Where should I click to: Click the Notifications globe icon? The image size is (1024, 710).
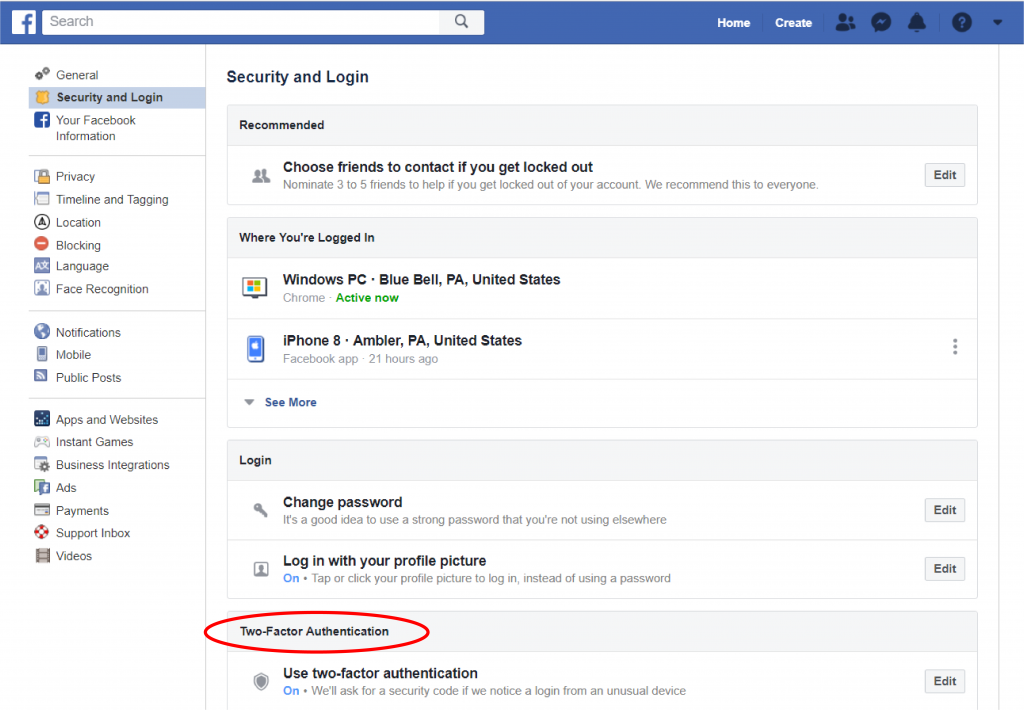click(x=42, y=331)
